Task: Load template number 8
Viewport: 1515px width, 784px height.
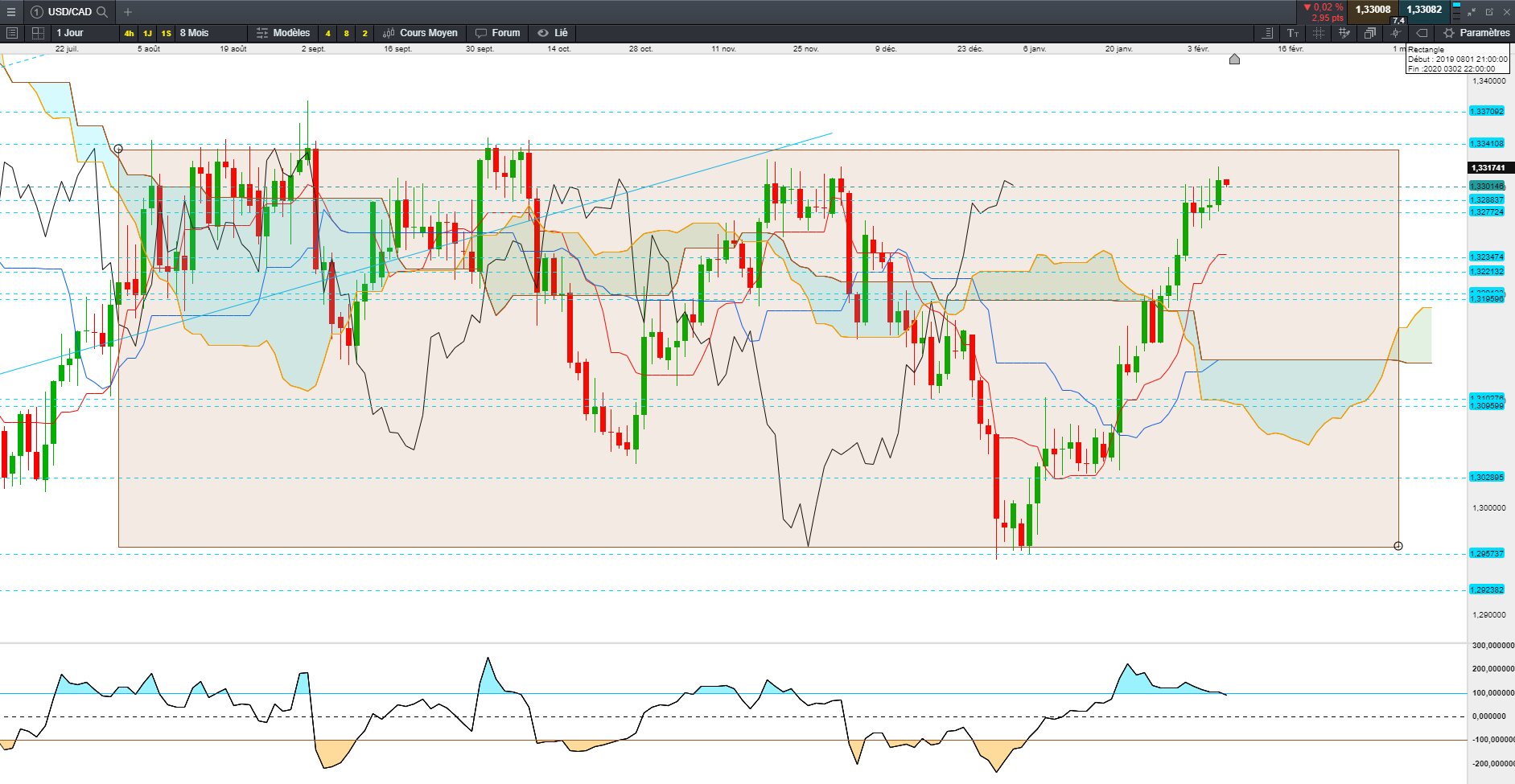Action: [x=346, y=33]
